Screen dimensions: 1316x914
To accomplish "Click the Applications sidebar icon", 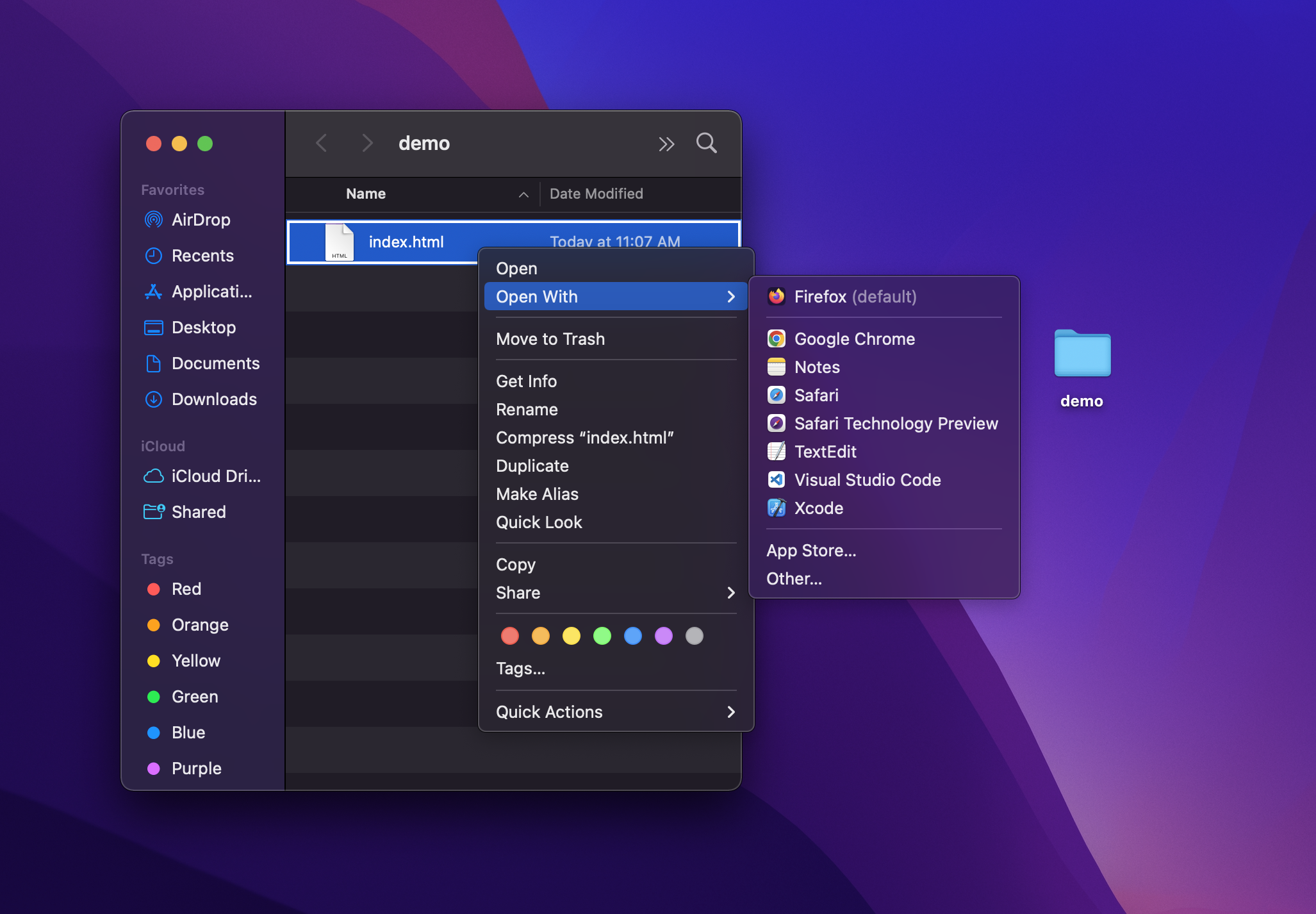I will click(154, 292).
